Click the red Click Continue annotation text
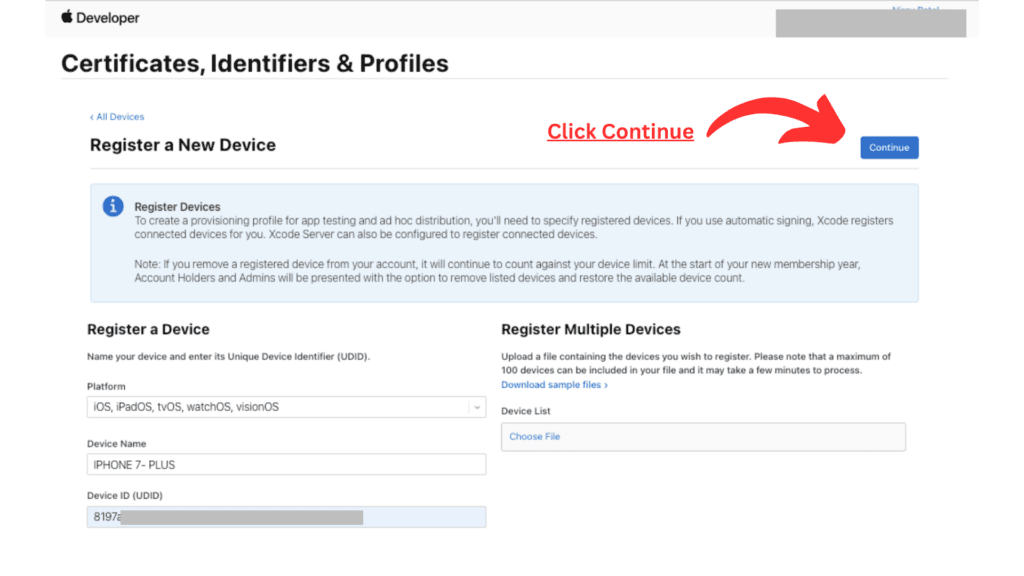1024x576 pixels. coord(620,132)
